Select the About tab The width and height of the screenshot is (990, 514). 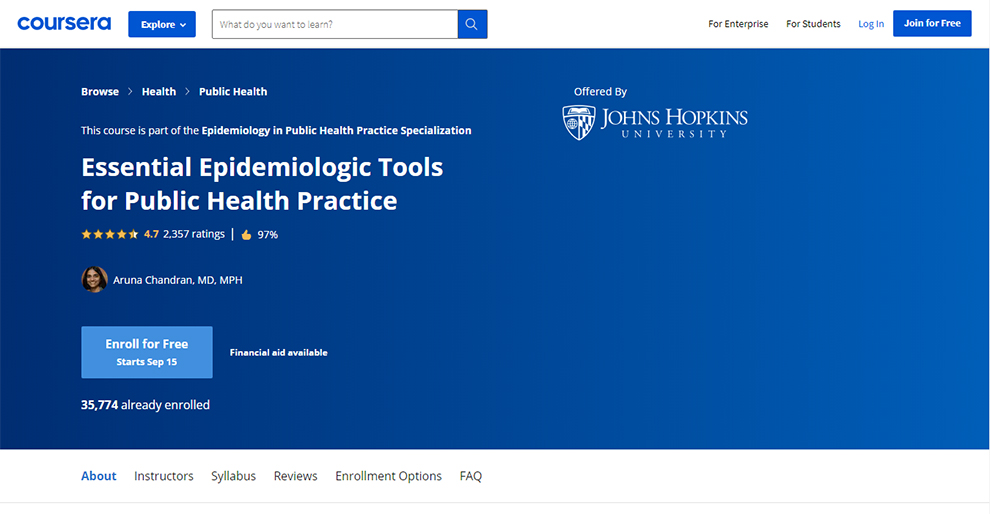(98, 476)
